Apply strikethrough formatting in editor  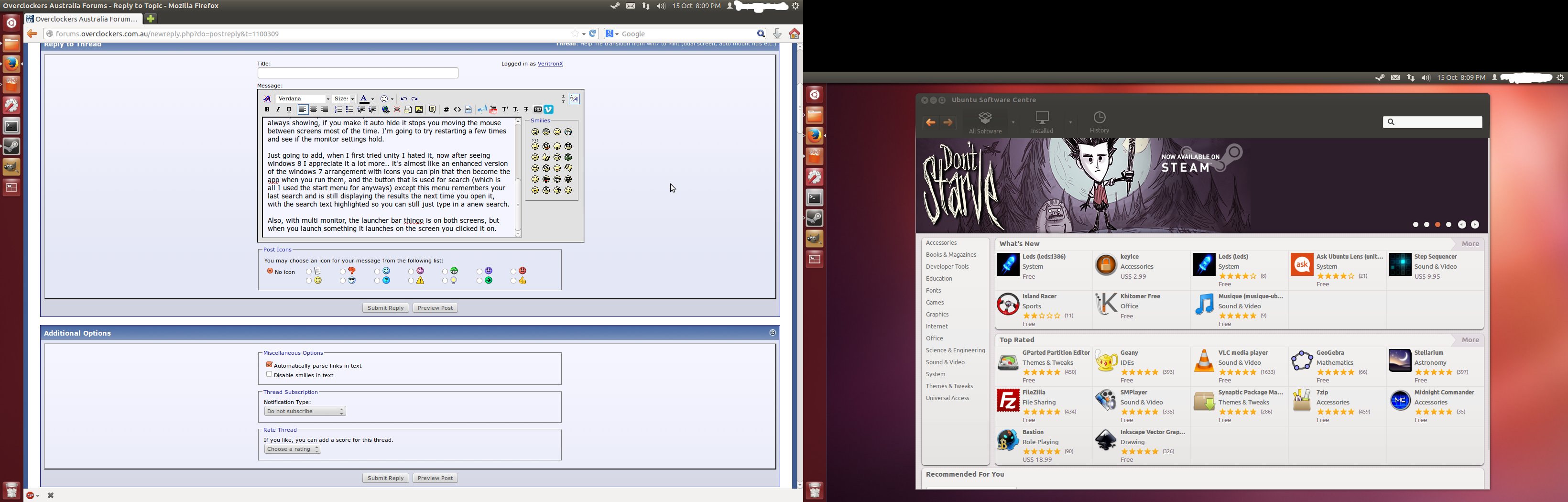click(x=526, y=109)
